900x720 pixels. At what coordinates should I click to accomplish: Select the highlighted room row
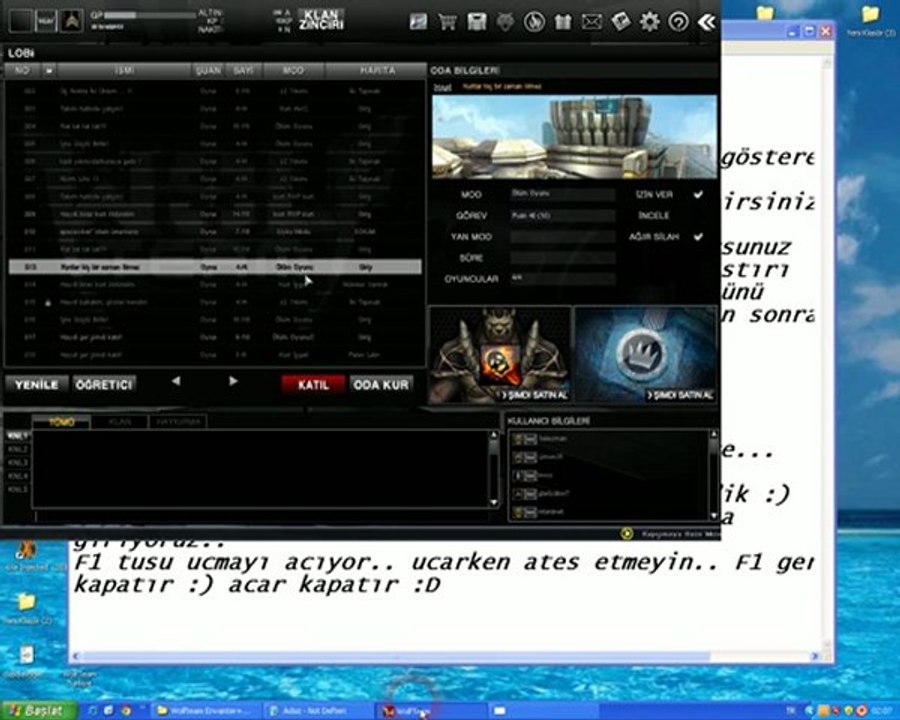click(215, 267)
